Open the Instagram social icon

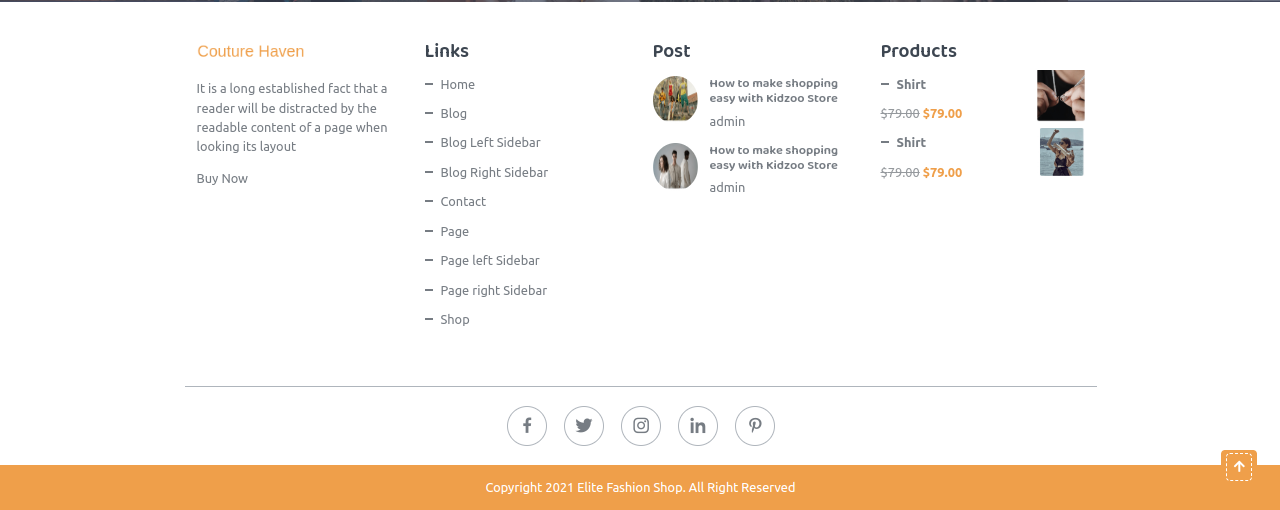click(641, 426)
